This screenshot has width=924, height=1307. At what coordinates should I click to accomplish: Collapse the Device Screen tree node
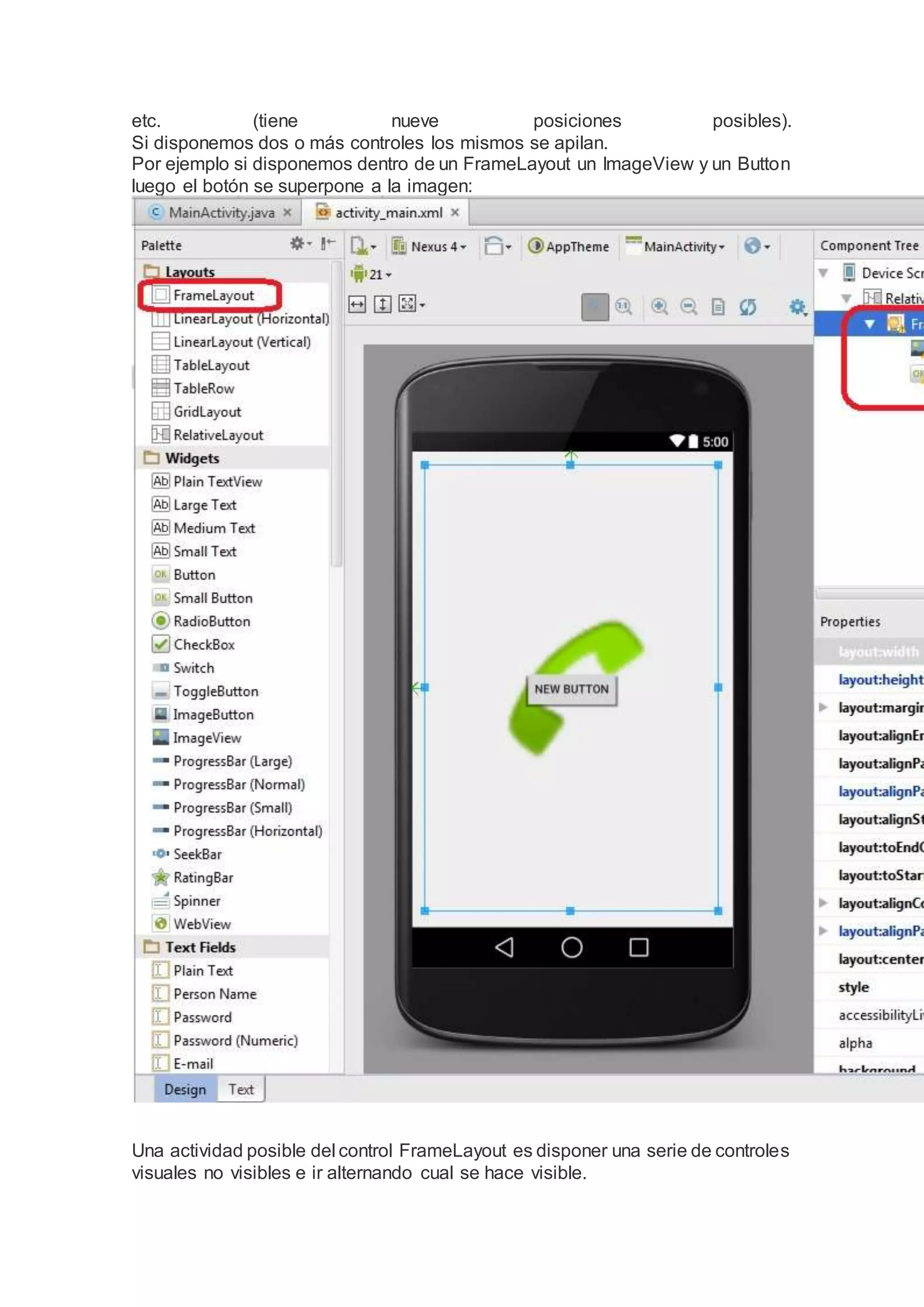(823, 273)
